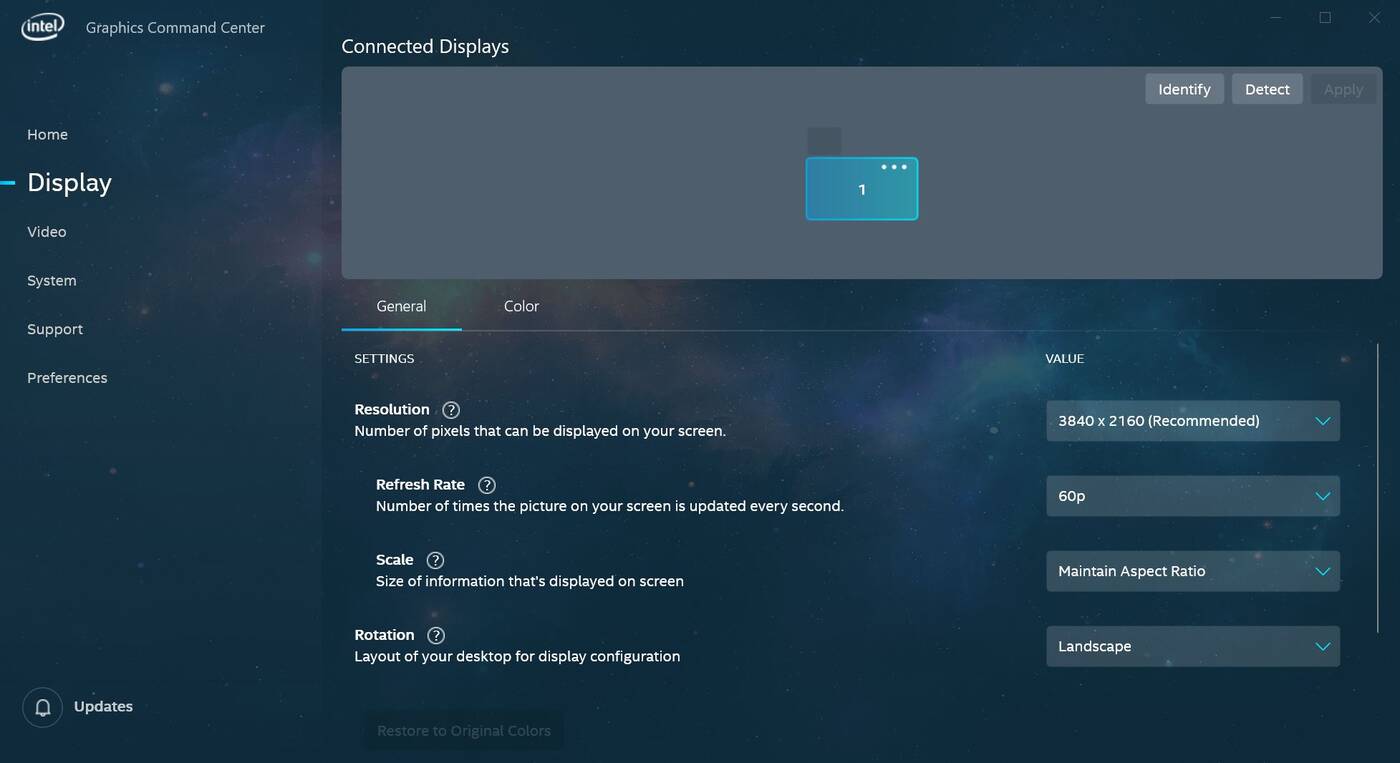Image resolution: width=1400 pixels, height=763 pixels.
Task: Select the display 1 monitor thumbnail
Action: point(861,190)
